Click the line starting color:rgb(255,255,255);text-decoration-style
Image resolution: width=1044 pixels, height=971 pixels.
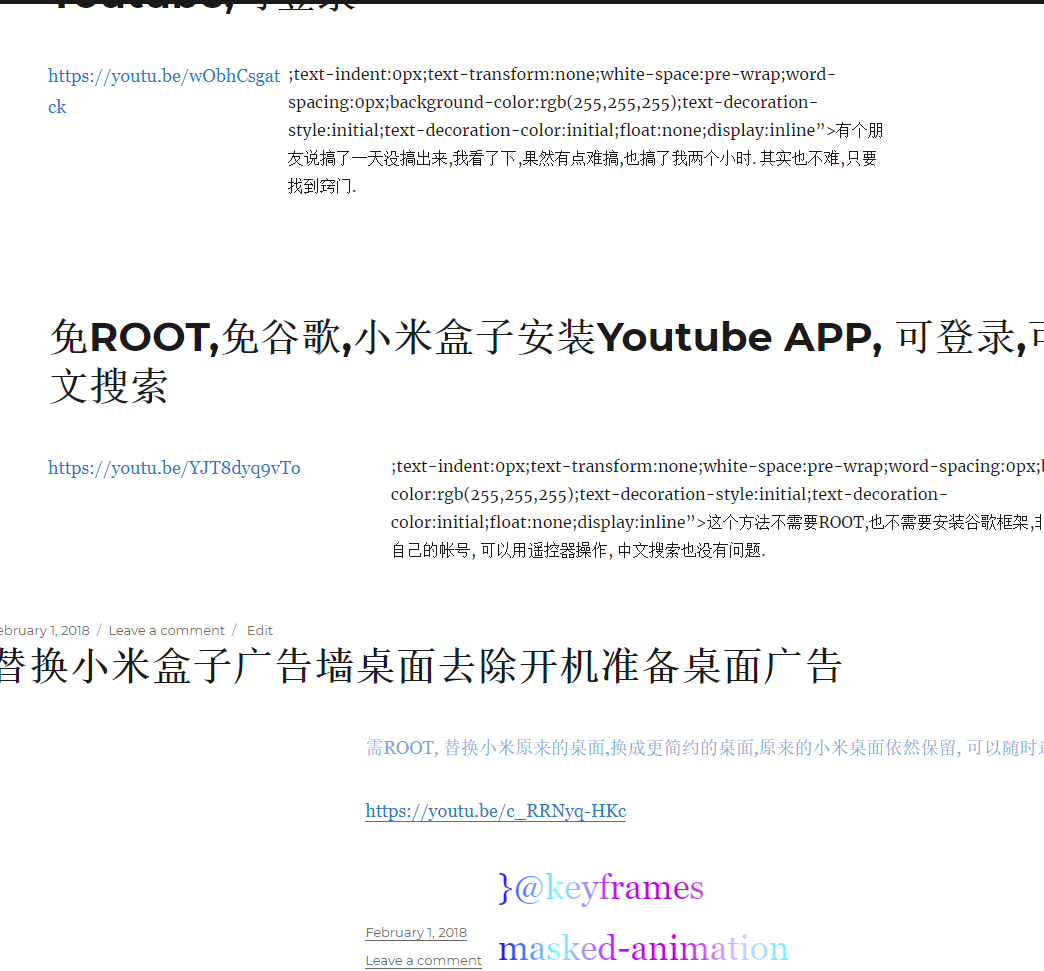669,495
